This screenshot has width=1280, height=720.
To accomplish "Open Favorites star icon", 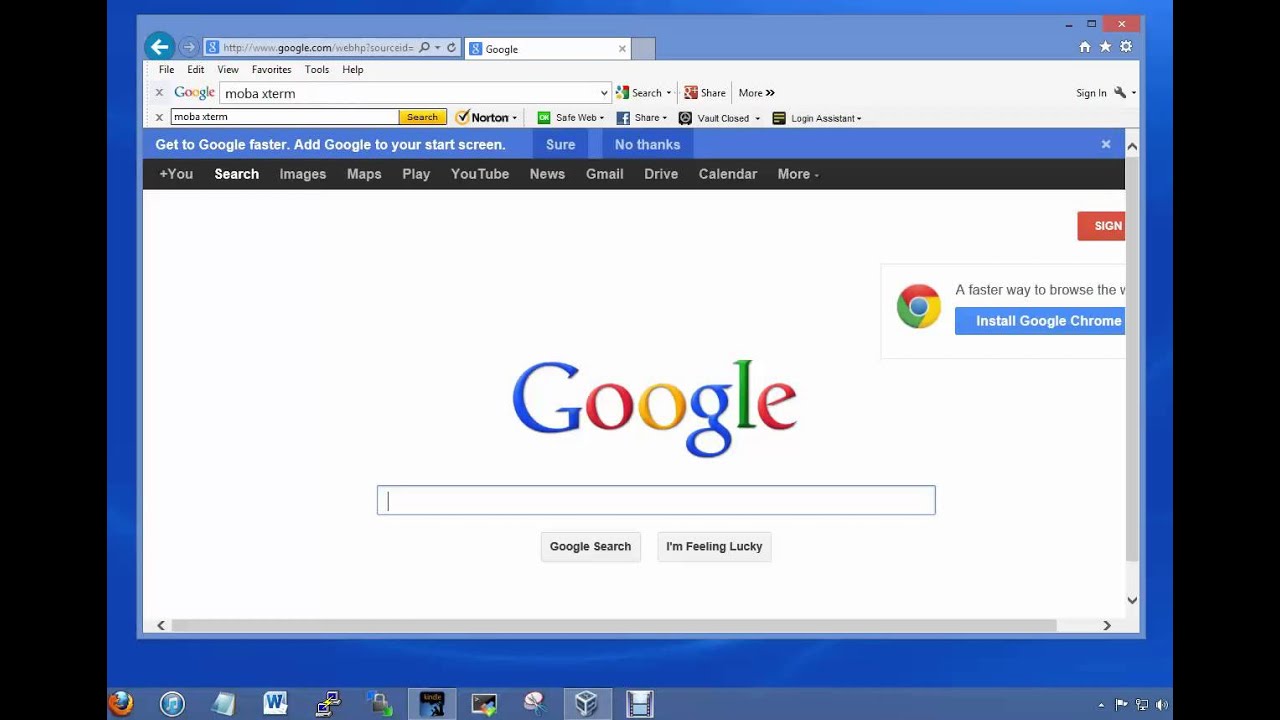I will pyautogui.click(x=1105, y=47).
